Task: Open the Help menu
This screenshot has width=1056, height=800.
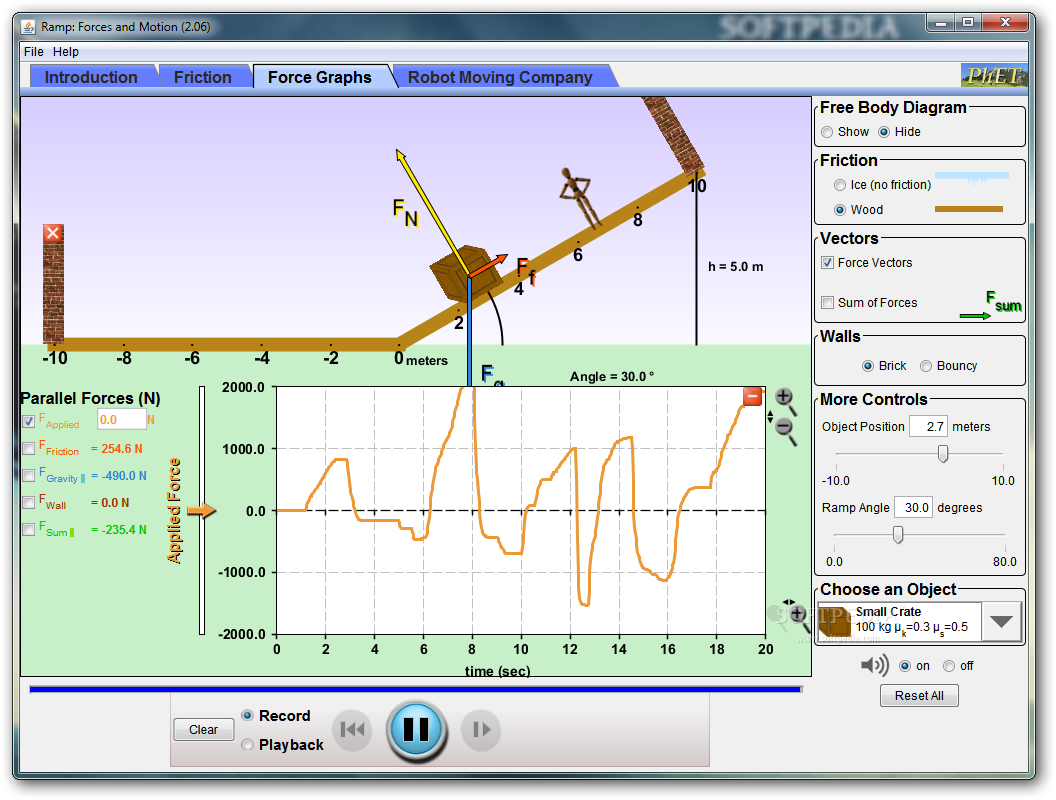Action: pyautogui.click(x=66, y=52)
